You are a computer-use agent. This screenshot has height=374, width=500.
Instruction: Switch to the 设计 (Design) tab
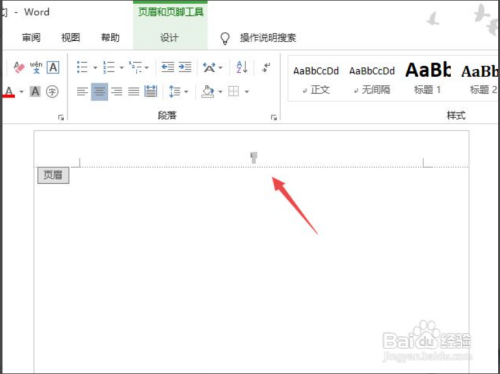(169, 38)
